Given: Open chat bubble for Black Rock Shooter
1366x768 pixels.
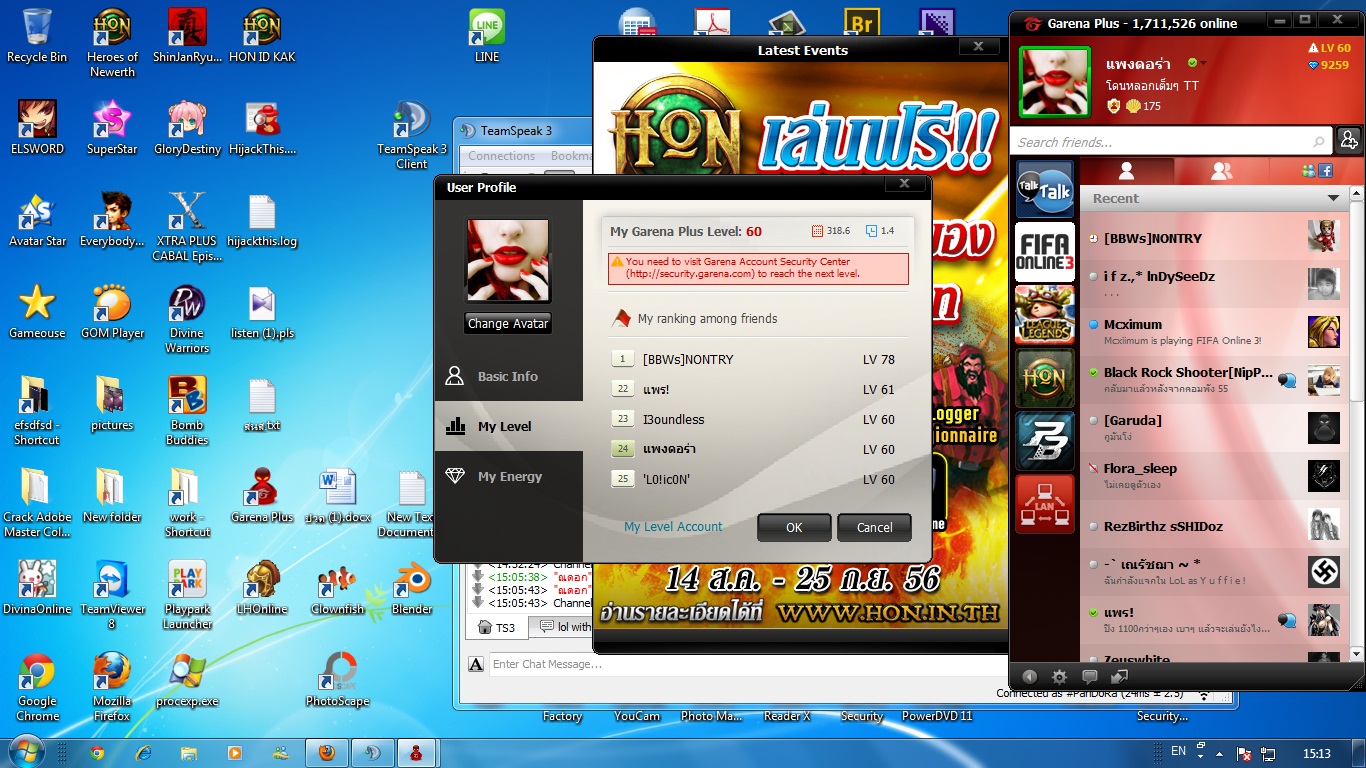Looking at the screenshot, I should point(1288,380).
